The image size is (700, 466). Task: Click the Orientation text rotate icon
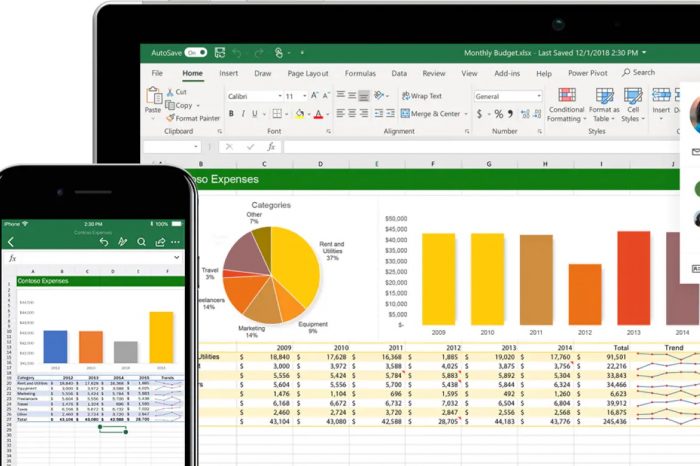tap(379, 95)
